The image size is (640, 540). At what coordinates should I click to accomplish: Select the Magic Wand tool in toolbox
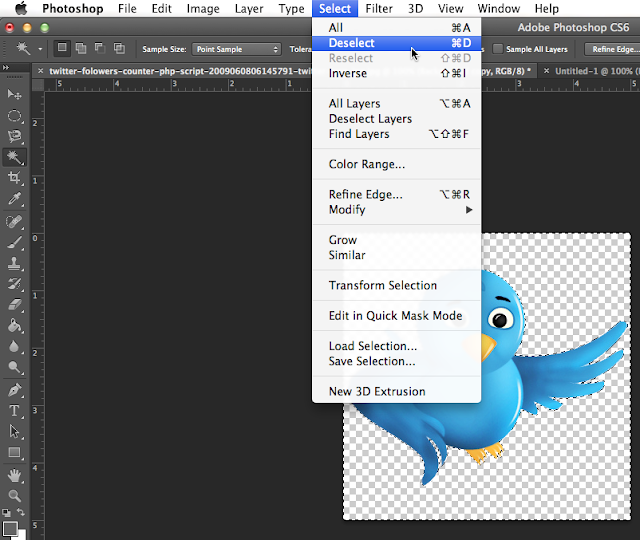[x=14, y=157]
